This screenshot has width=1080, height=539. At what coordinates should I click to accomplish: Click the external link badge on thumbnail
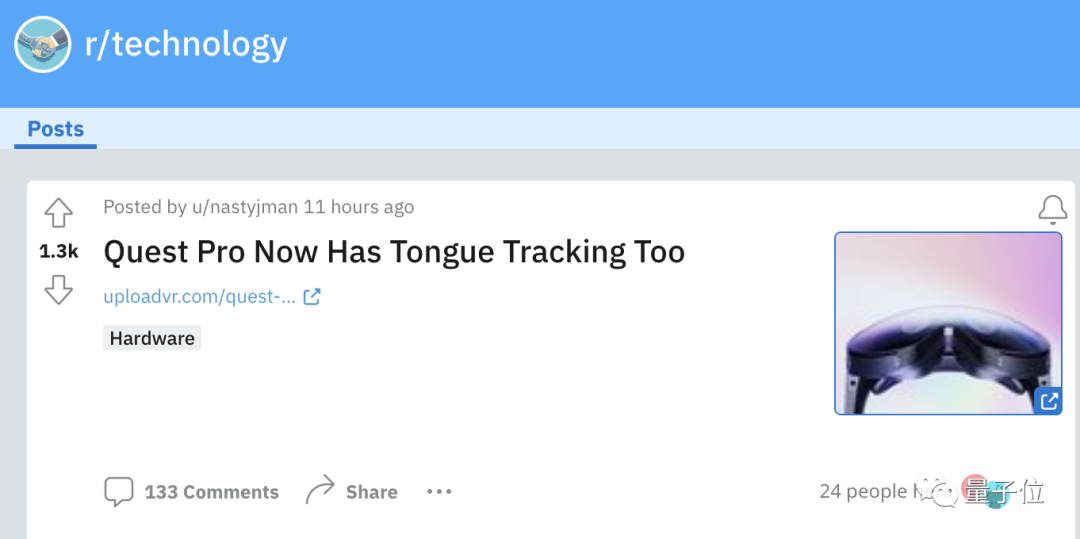[x=1049, y=401]
